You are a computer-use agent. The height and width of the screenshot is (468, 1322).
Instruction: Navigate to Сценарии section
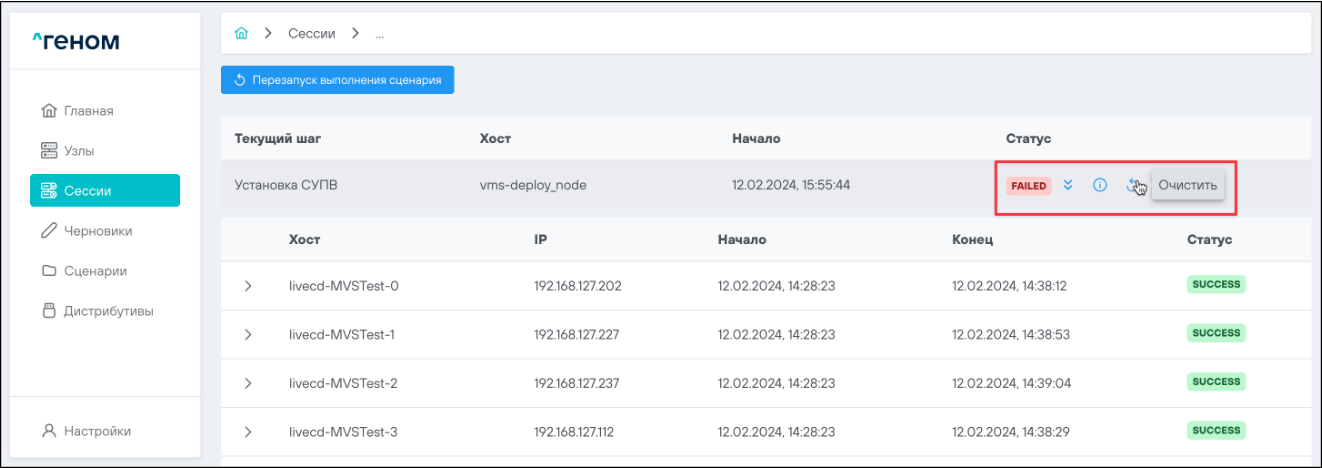pyautogui.click(x=94, y=270)
